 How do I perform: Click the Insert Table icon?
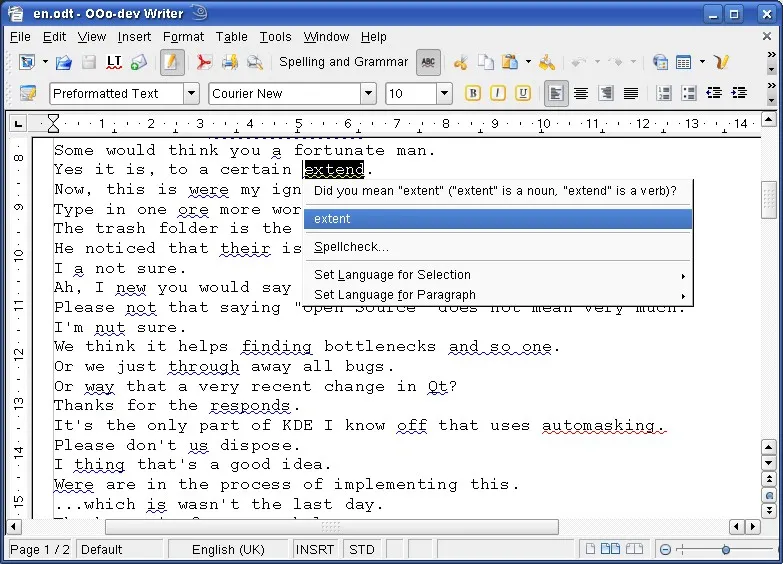tap(683, 62)
